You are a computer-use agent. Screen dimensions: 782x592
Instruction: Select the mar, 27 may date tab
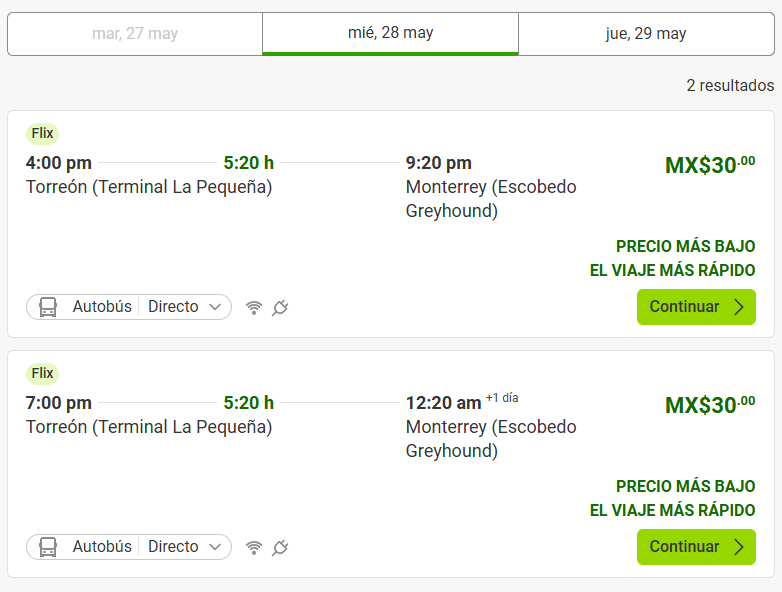tap(135, 34)
